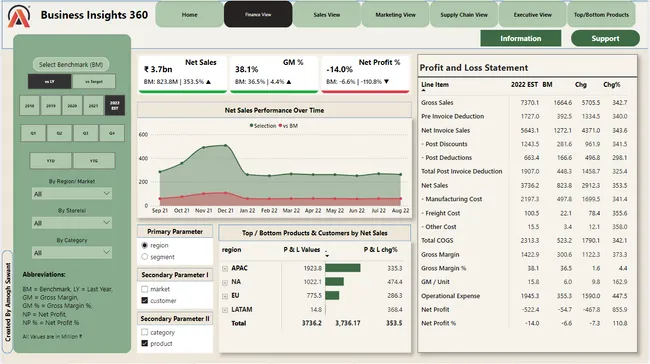Open the Finance View tab

pos(258,15)
